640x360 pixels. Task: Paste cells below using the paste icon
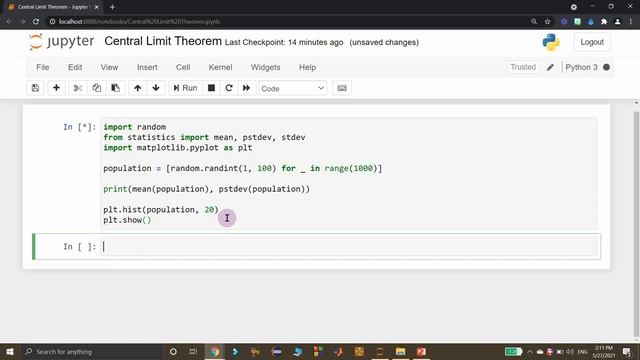(x=116, y=88)
